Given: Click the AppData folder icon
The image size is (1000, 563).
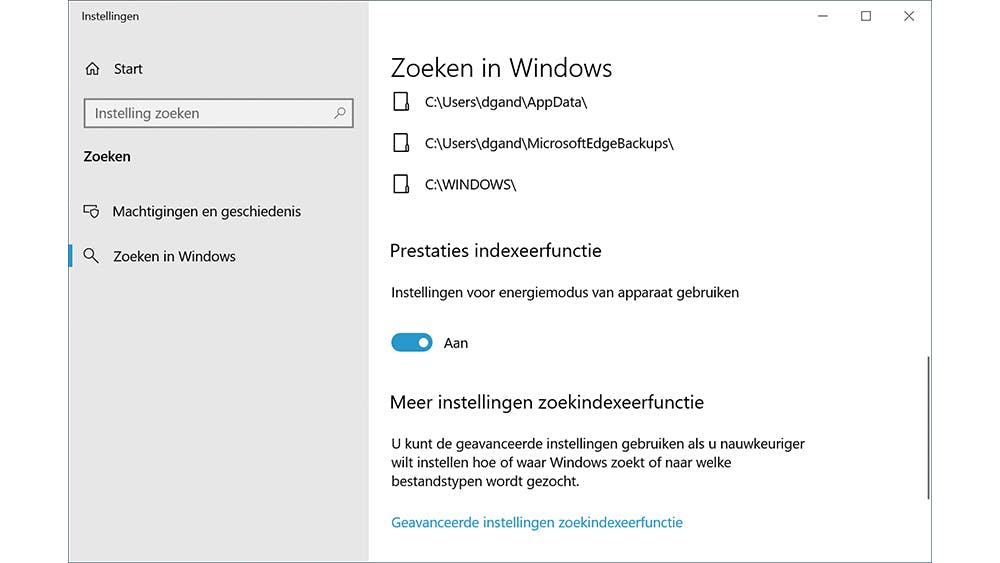Looking at the screenshot, I should pos(401,101).
